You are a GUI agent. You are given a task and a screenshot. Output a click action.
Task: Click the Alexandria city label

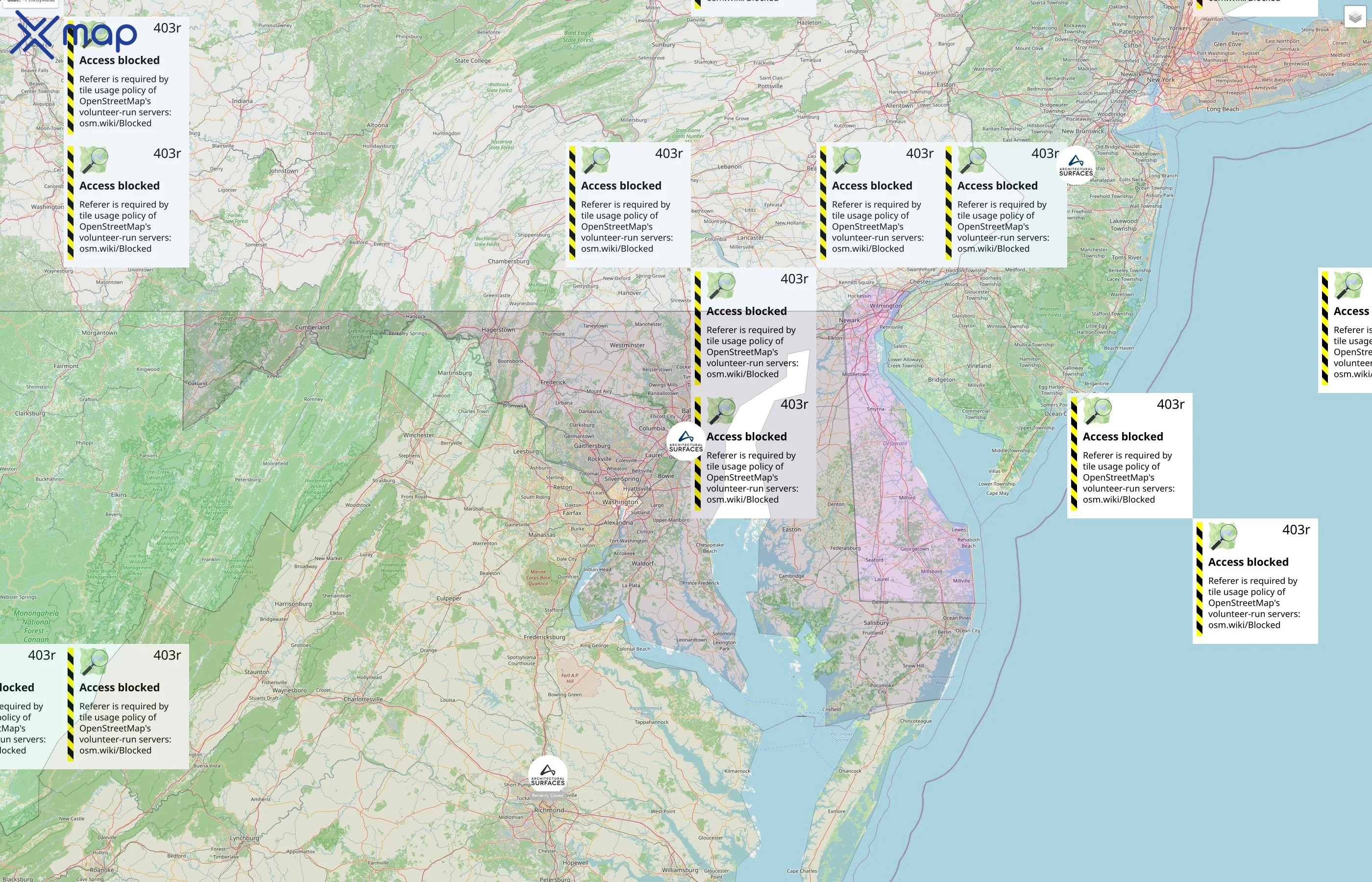tap(618, 522)
